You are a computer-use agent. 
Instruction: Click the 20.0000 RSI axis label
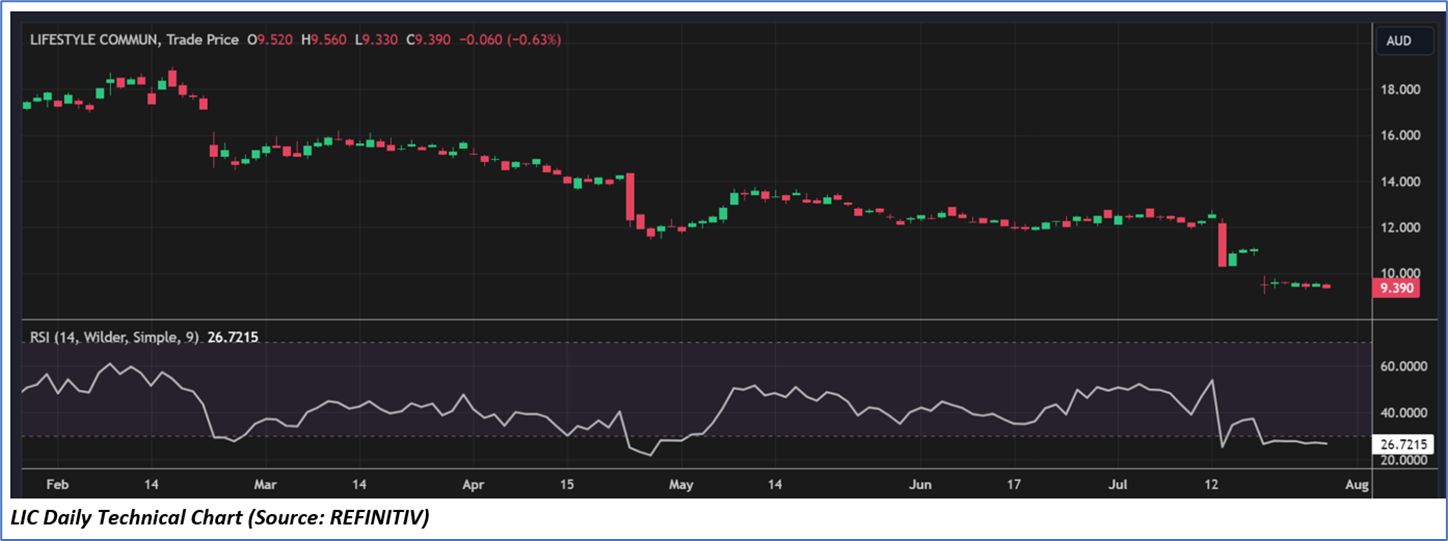pos(1403,460)
